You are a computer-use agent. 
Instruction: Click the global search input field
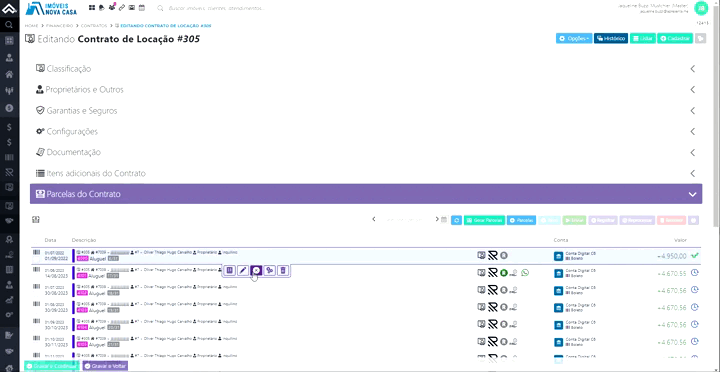[x=216, y=8]
